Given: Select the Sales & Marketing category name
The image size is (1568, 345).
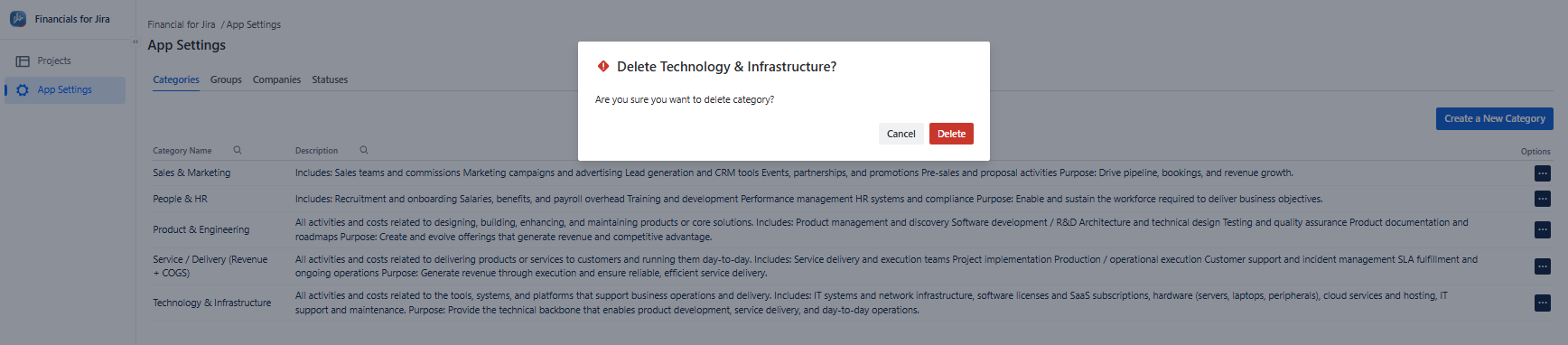Looking at the screenshot, I should tap(191, 172).
